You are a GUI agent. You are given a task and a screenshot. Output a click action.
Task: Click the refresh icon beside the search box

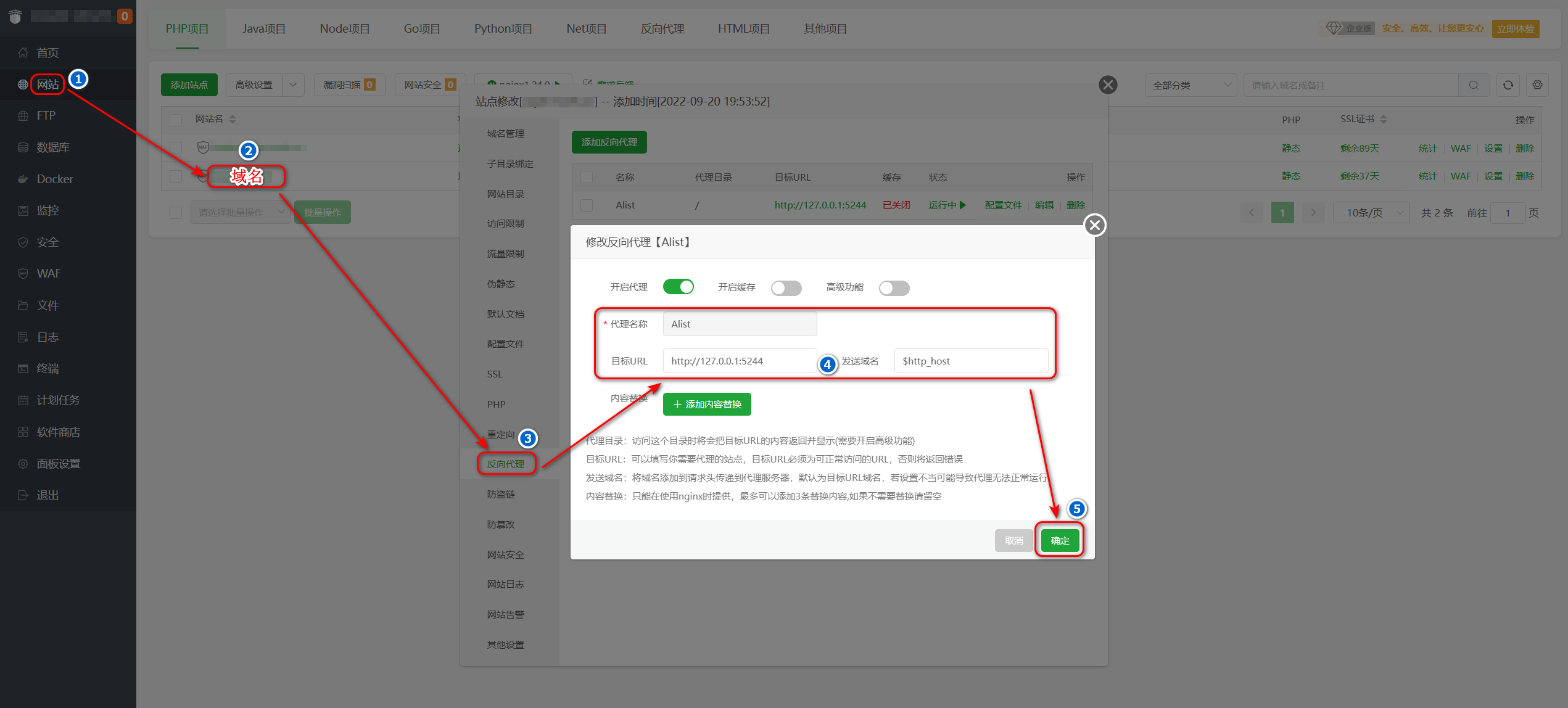tap(1508, 85)
